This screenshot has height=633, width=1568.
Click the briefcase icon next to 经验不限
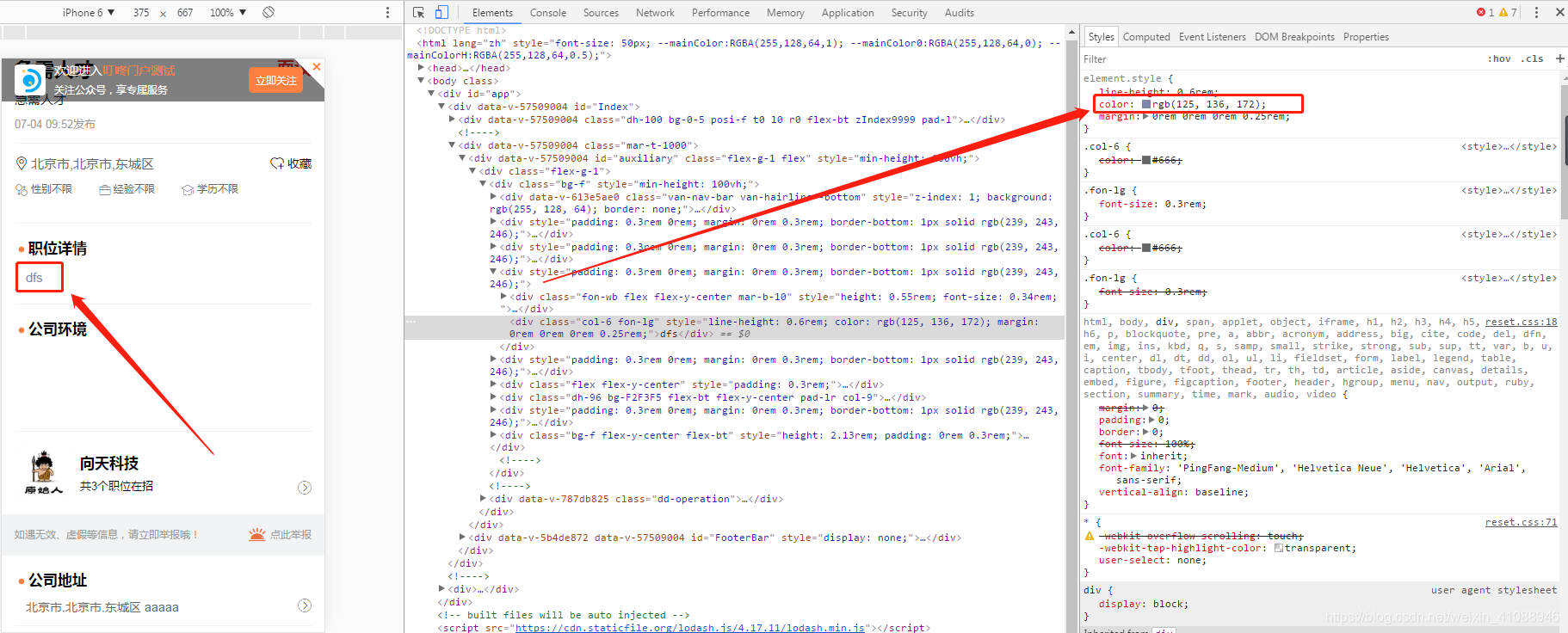(x=105, y=189)
